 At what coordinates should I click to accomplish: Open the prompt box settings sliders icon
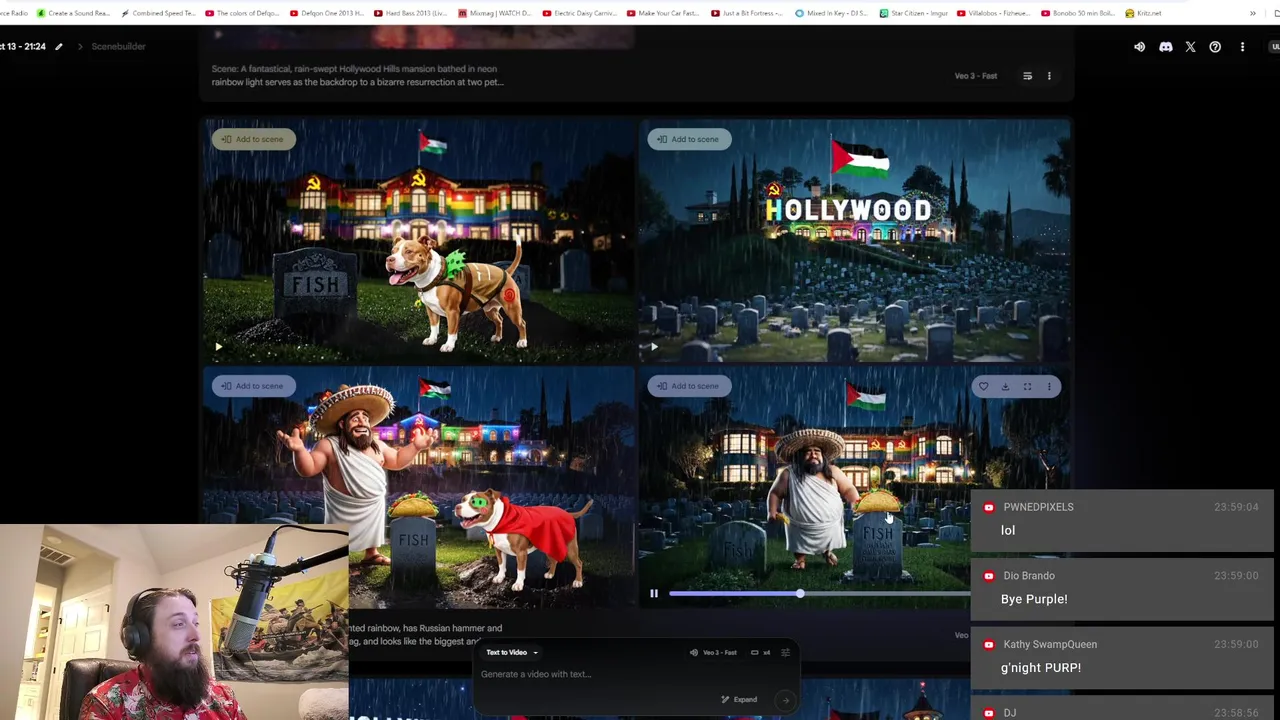[x=785, y=653]
